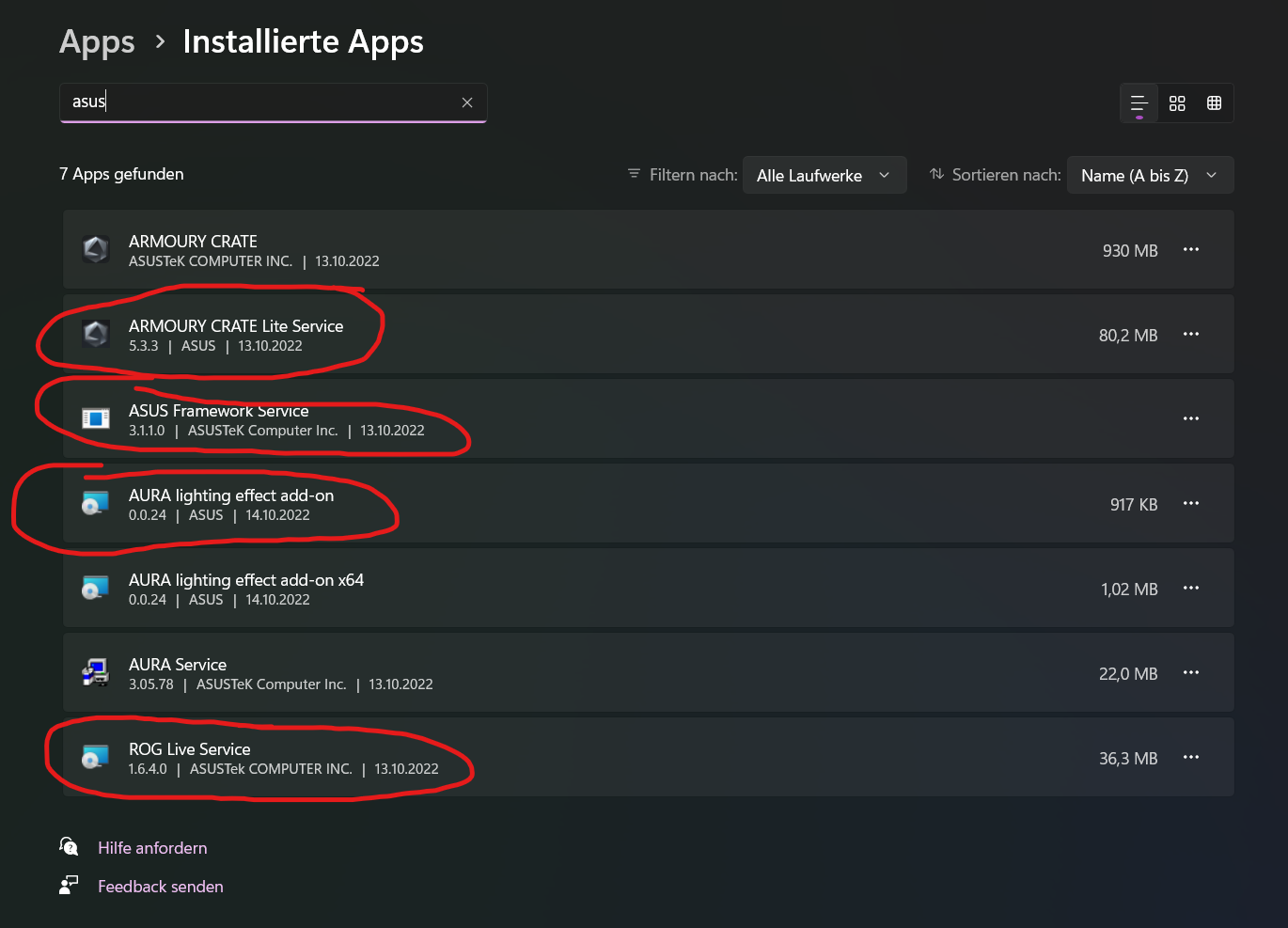Image resolution: width=1288 pixels, height=928 pixels.
Task: Open the Hilfe anfordern link
Action: [152, 848]
